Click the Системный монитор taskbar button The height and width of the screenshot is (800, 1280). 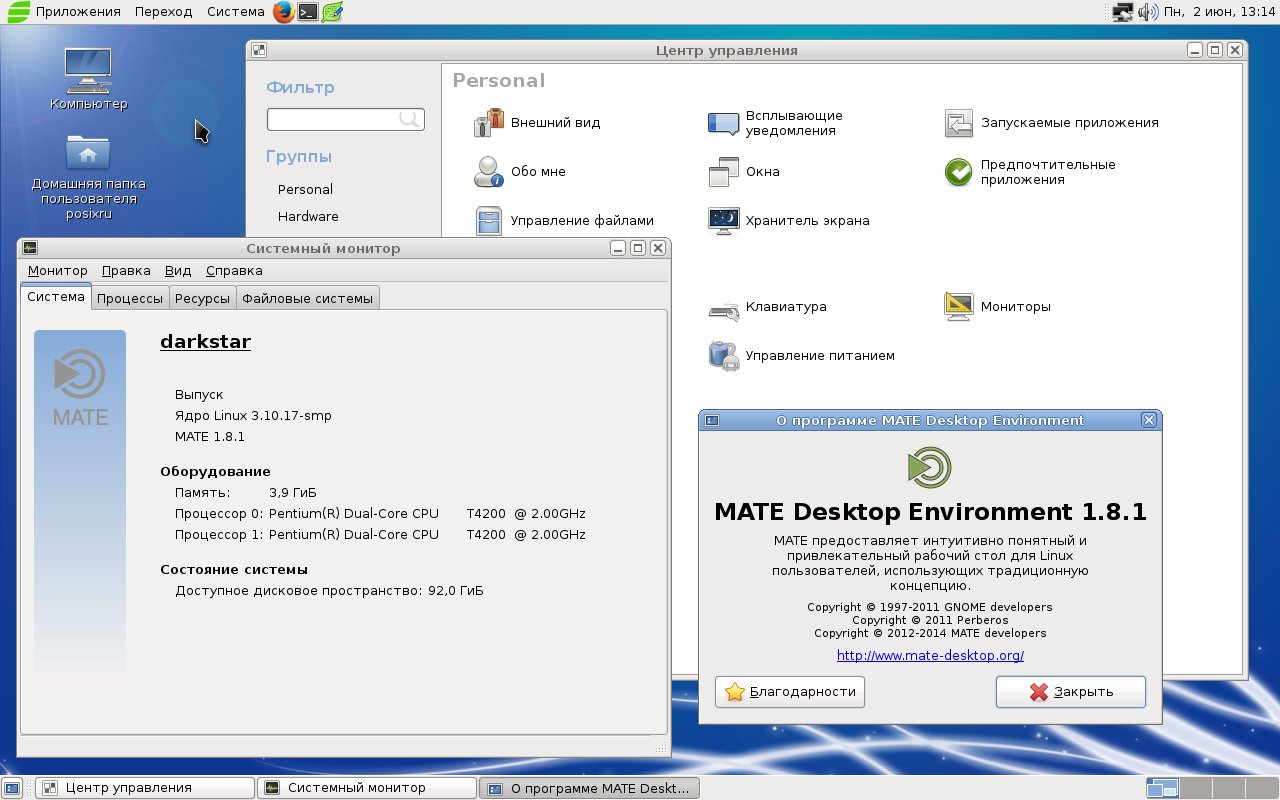(x=367, y=788)
